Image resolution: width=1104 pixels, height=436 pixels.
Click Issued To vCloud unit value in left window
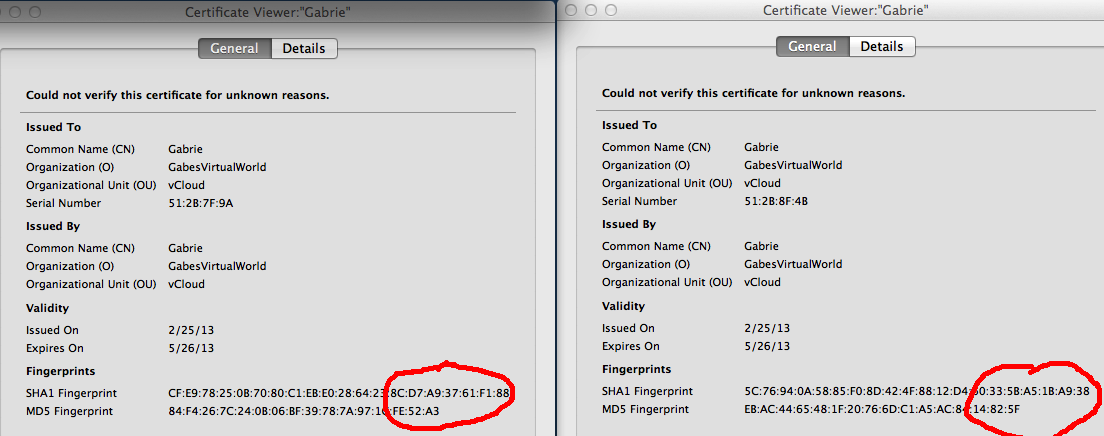point(187,186)
